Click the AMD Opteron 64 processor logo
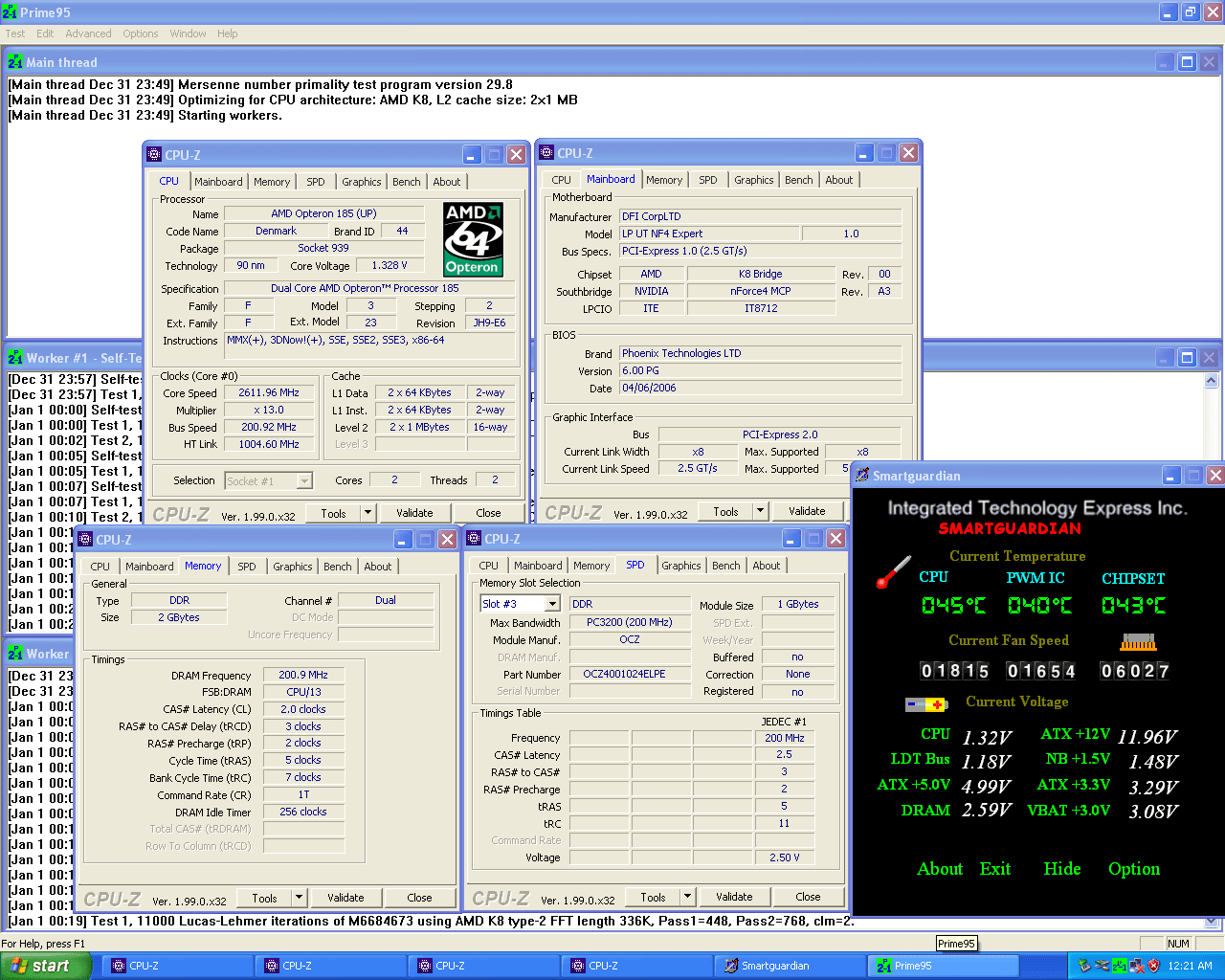Screen dimensions: 1225x980 tap(473, 239)
